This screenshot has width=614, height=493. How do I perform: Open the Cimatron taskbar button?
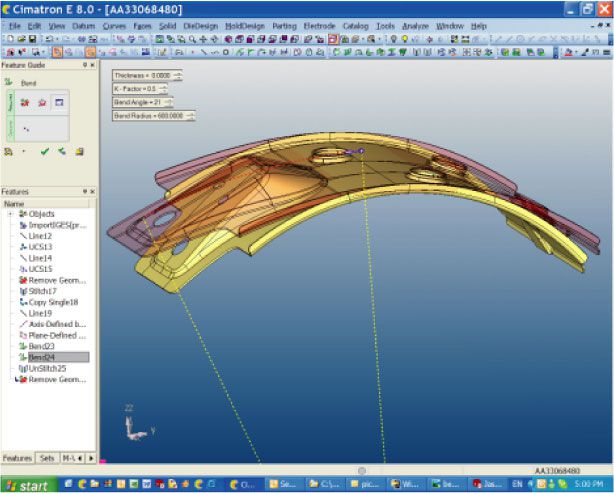[244, 485]
